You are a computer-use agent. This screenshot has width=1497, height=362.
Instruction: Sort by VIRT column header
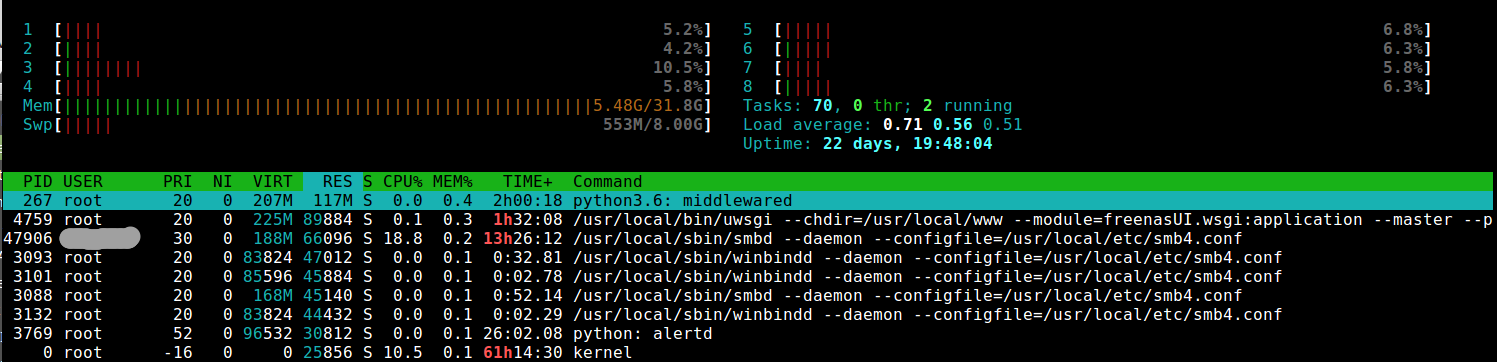(x=274, y=182)
